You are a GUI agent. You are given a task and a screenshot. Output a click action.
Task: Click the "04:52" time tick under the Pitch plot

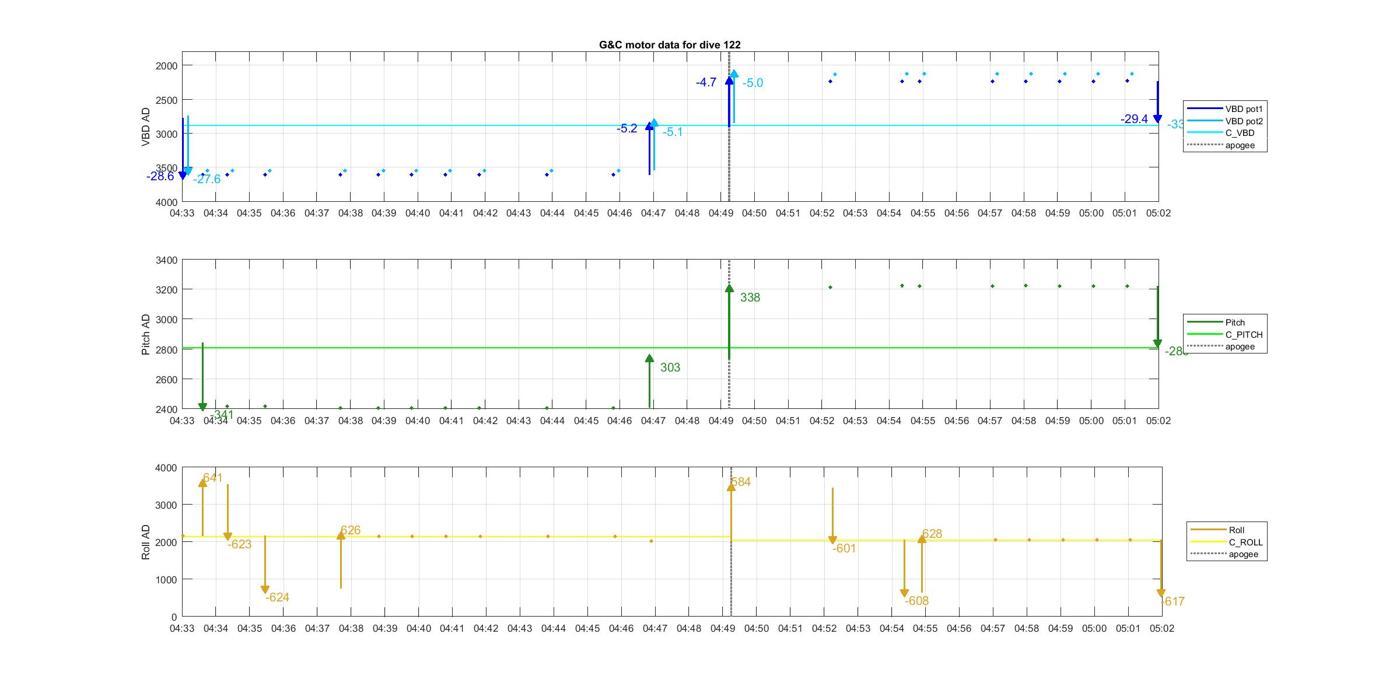822,421
